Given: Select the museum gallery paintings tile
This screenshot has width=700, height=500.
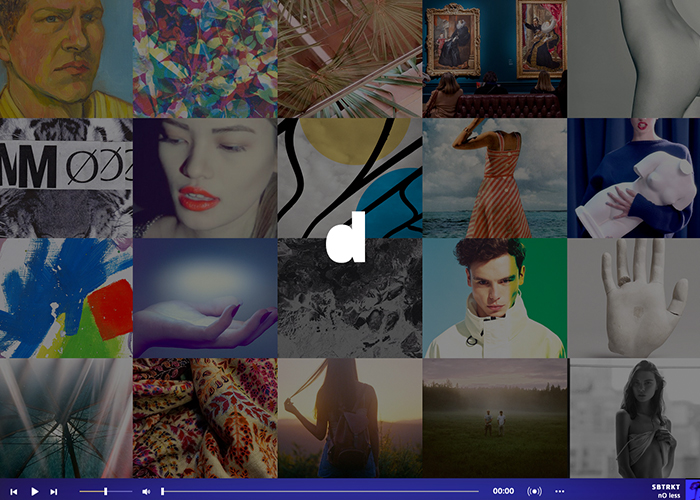Looking at the screenshot, I should pyautogui.click(x=495, y=58).
